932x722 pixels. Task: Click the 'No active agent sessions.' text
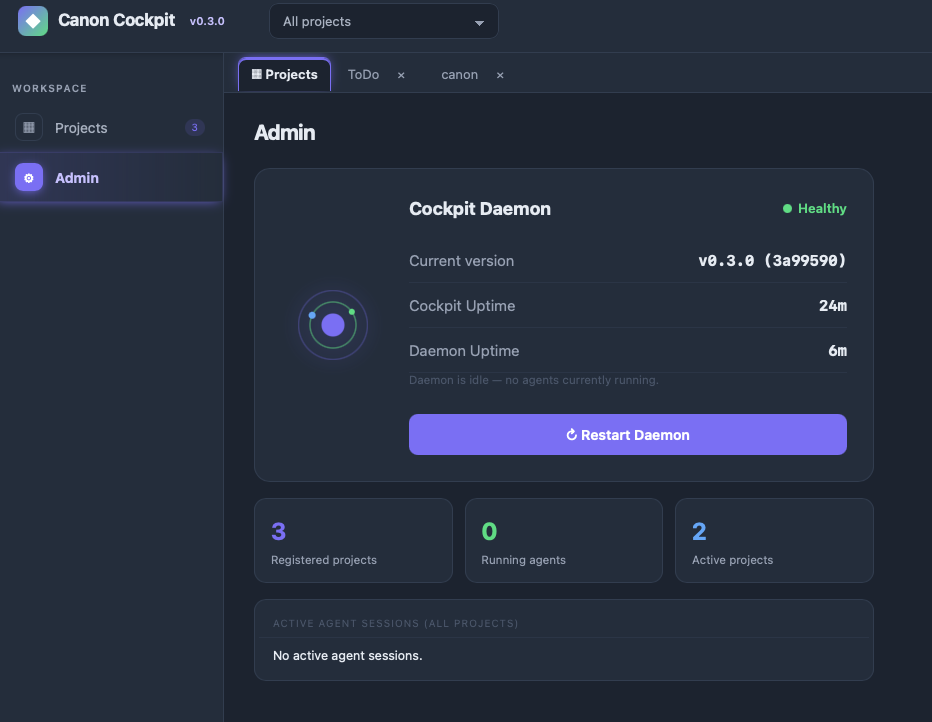point(348,655)
